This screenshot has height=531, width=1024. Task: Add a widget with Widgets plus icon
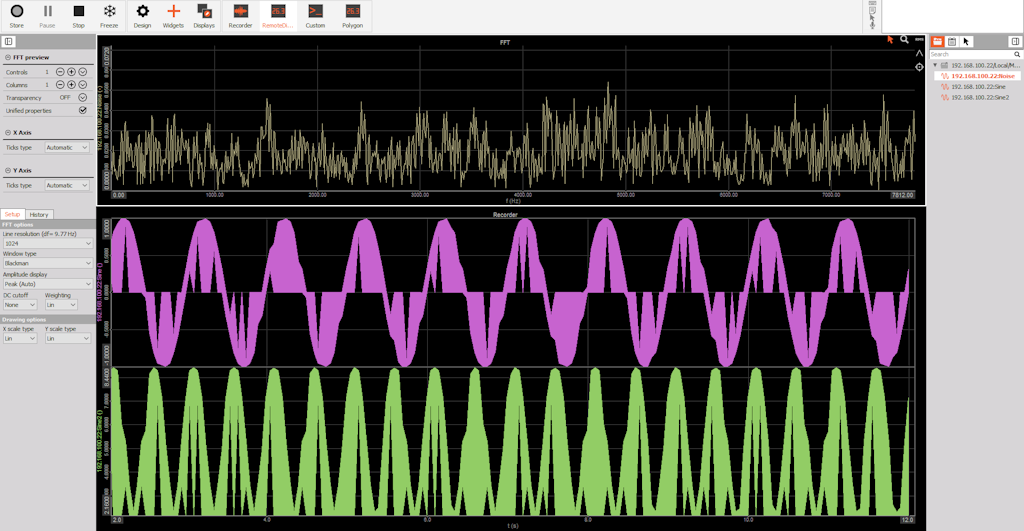click(173, 16)
